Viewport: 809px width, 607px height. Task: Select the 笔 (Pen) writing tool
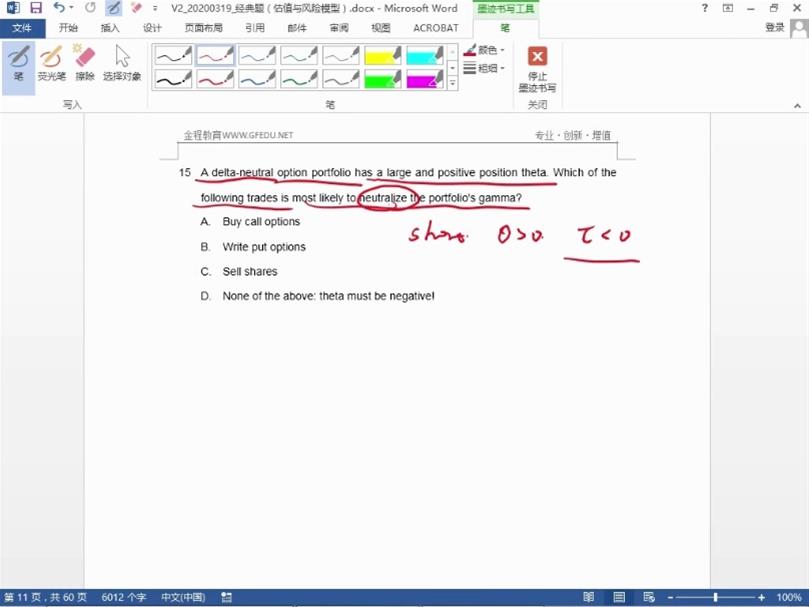pyautogui.click(x=19, y=64)
